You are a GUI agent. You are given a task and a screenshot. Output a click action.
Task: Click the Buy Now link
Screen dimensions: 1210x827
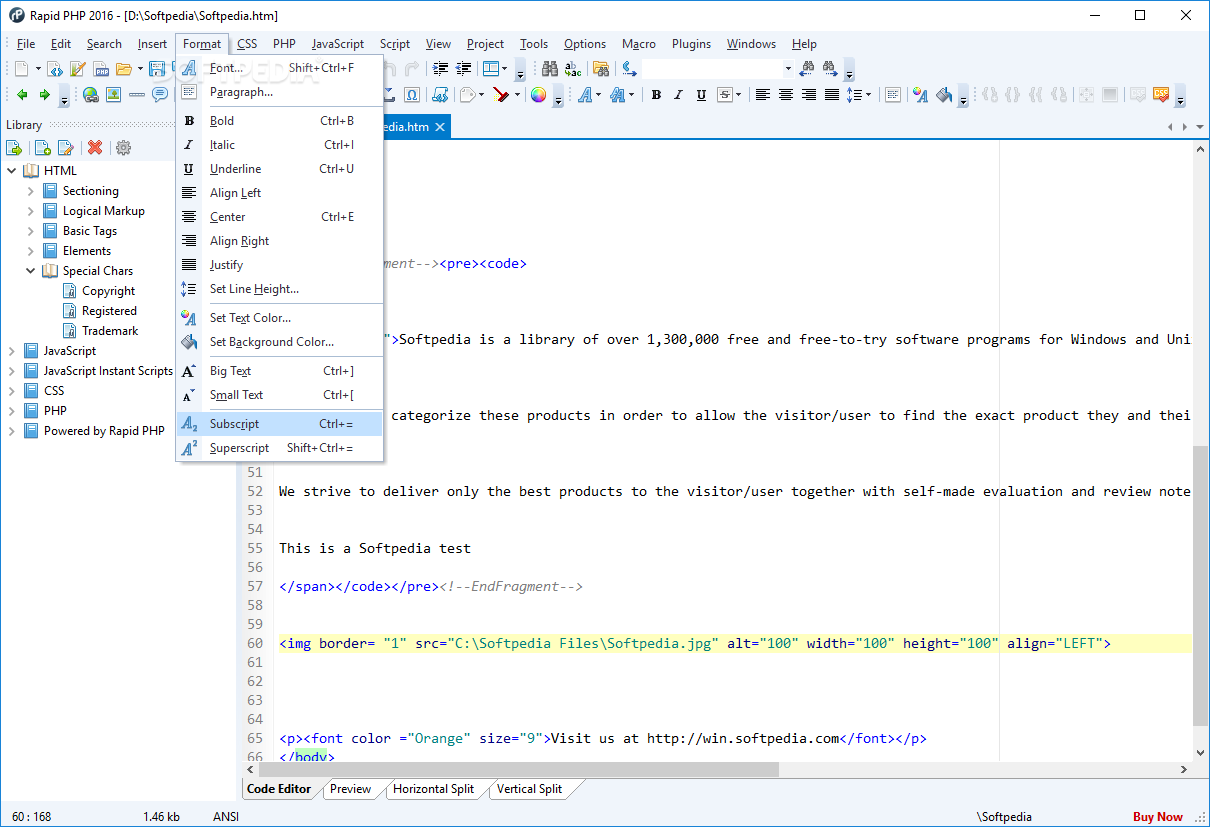click(x=1158, y=817)
